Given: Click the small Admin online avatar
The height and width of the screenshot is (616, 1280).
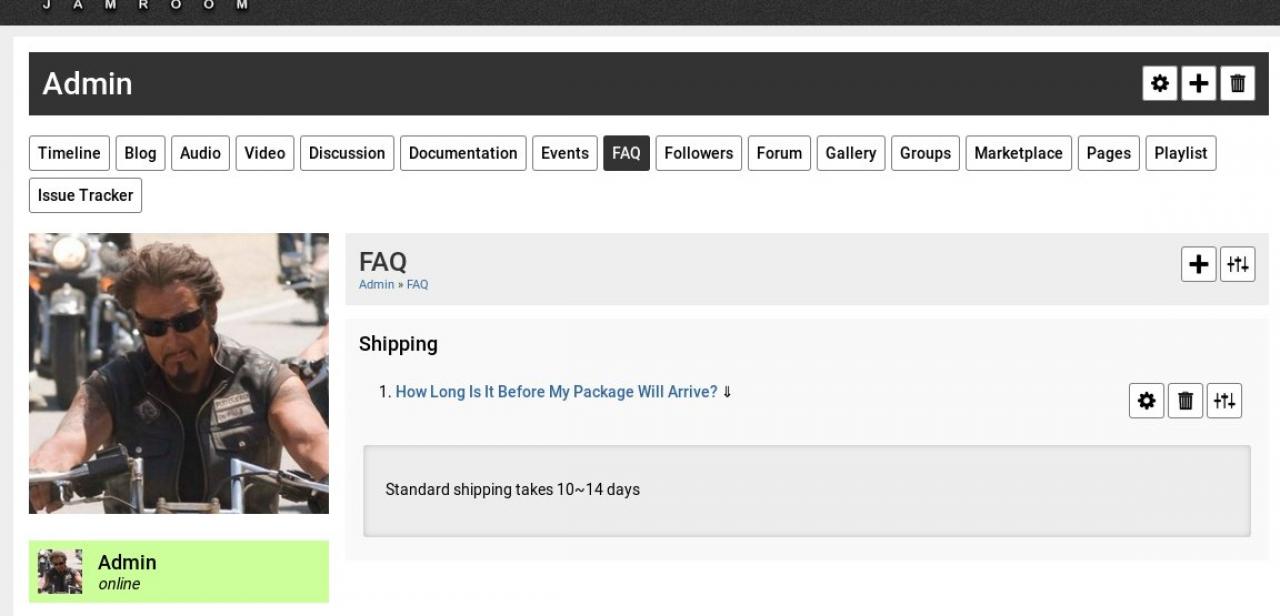Looking at the screenshot, I should click(x=60, y=572).
